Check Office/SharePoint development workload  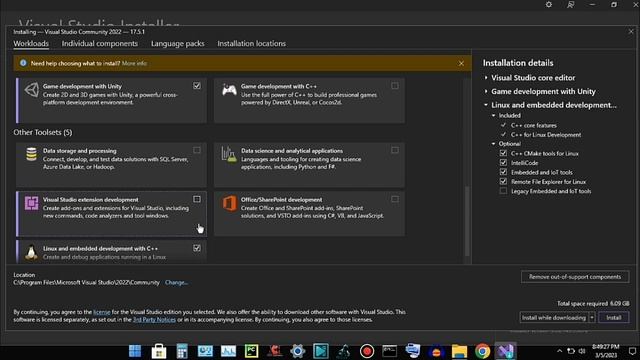(395, 199)
